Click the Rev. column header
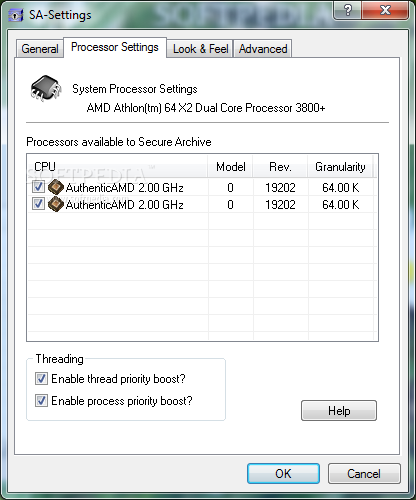416x500 pixels. point(280,166)
